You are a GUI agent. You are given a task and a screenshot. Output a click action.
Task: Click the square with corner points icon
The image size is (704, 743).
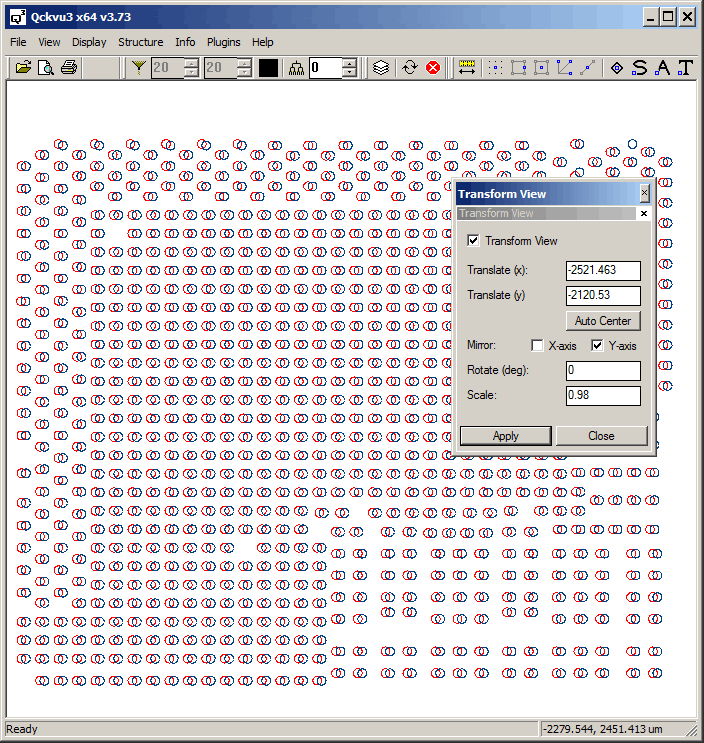[518, 68]
